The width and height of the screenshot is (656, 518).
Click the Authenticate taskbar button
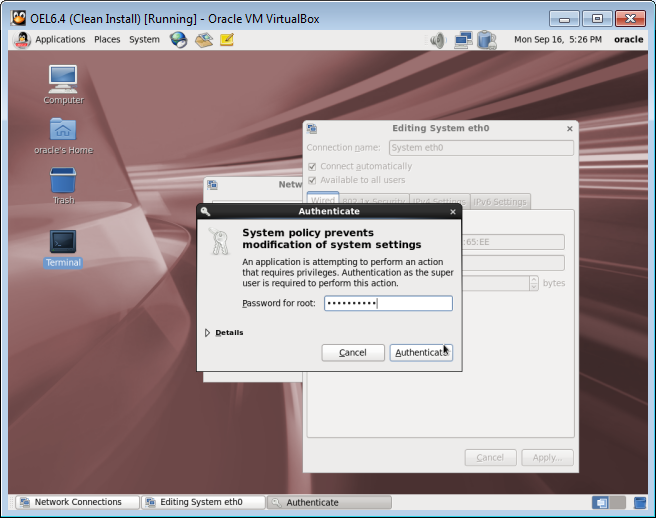pyautogui.click(x=329, y=502)
